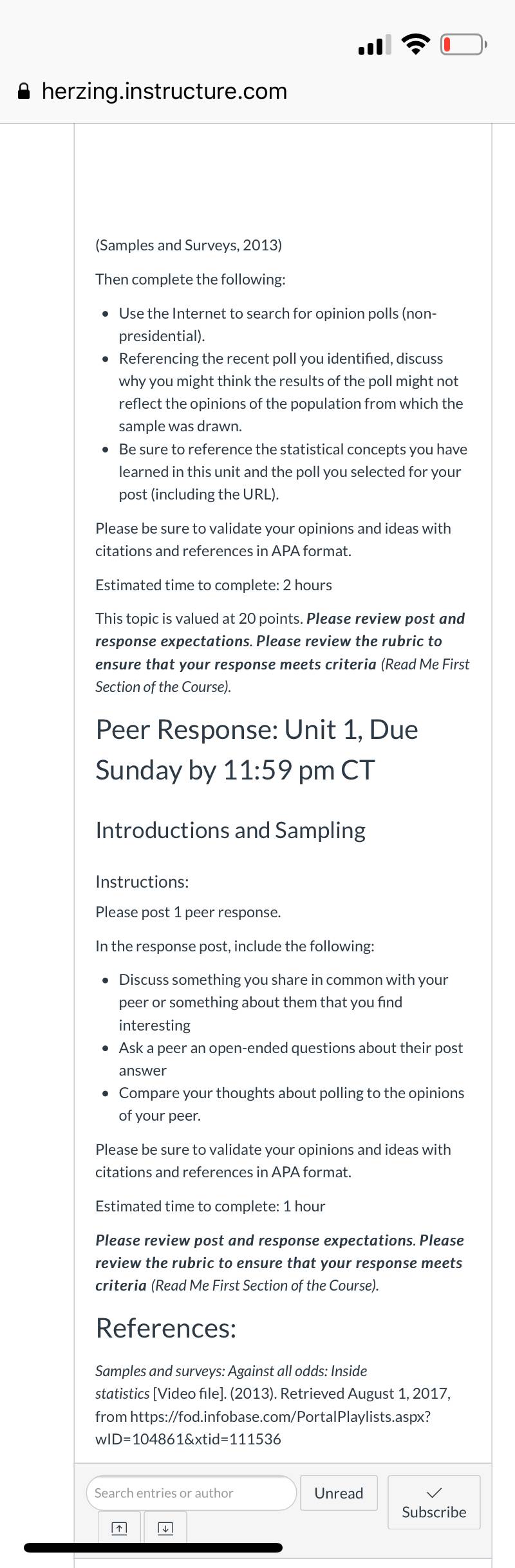
Task: Tap the padlock icon beside the site address
Action: (x=24, y=92)
